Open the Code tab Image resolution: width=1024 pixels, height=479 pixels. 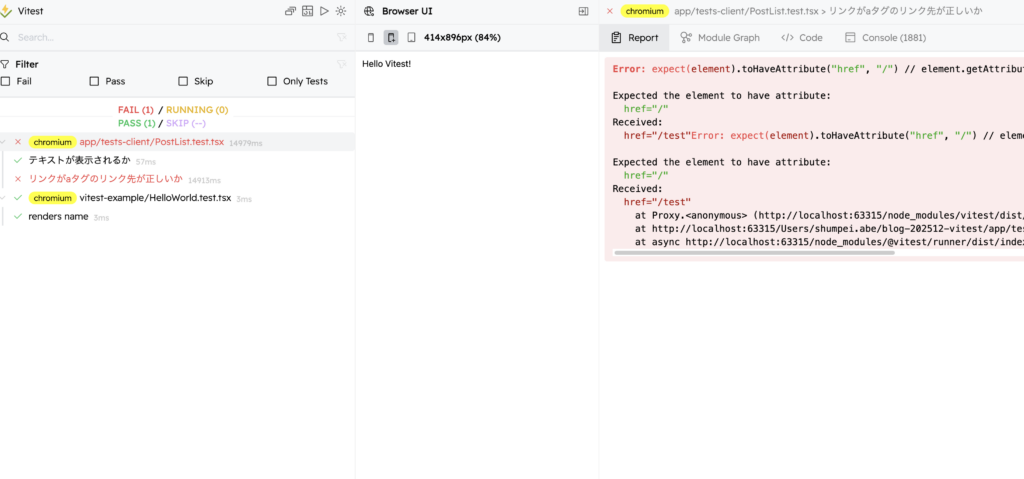tap(802, 38)
